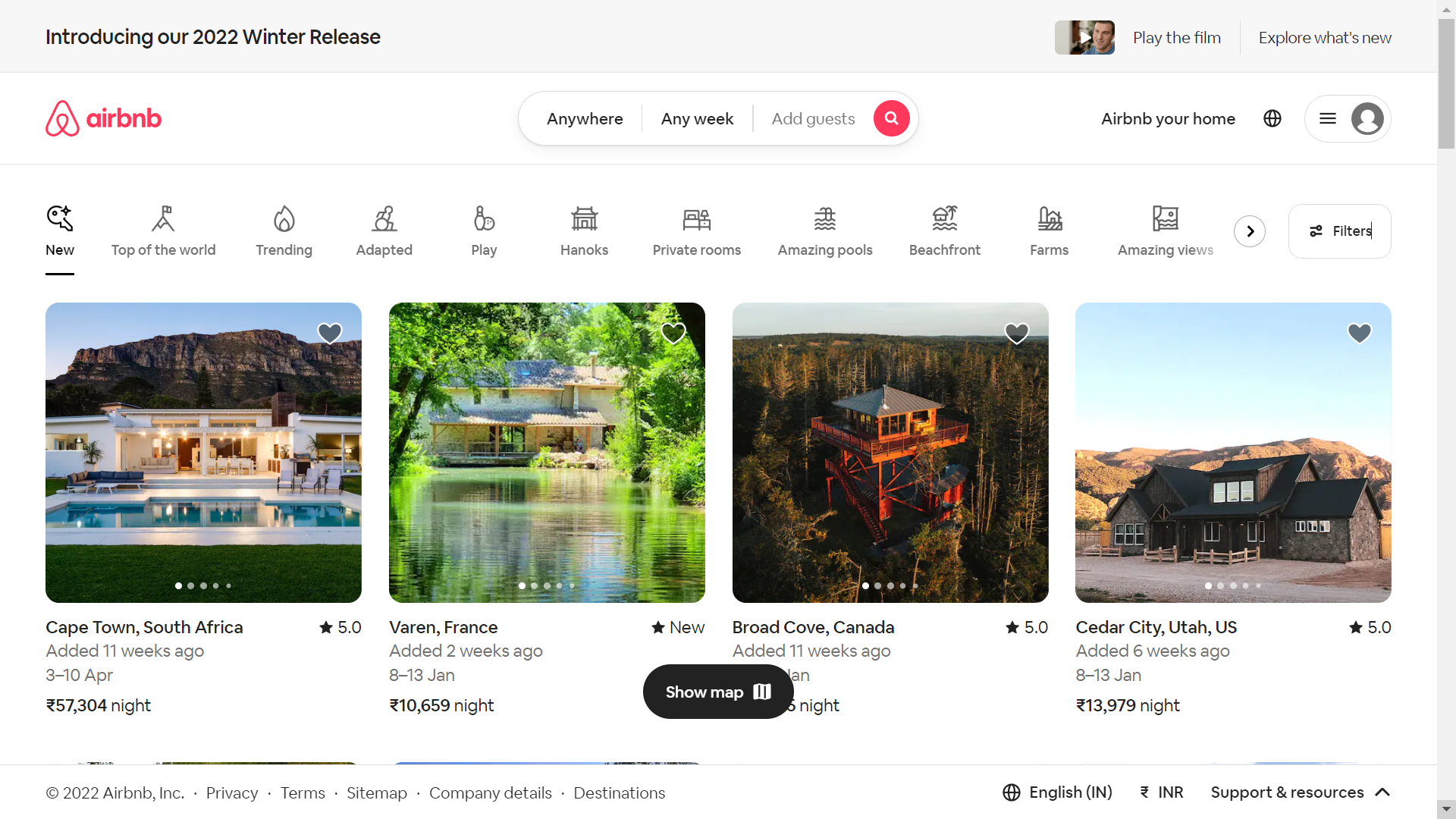Select the New category tab
This screenshot has width=1456, height=819.
click(59, 231)
